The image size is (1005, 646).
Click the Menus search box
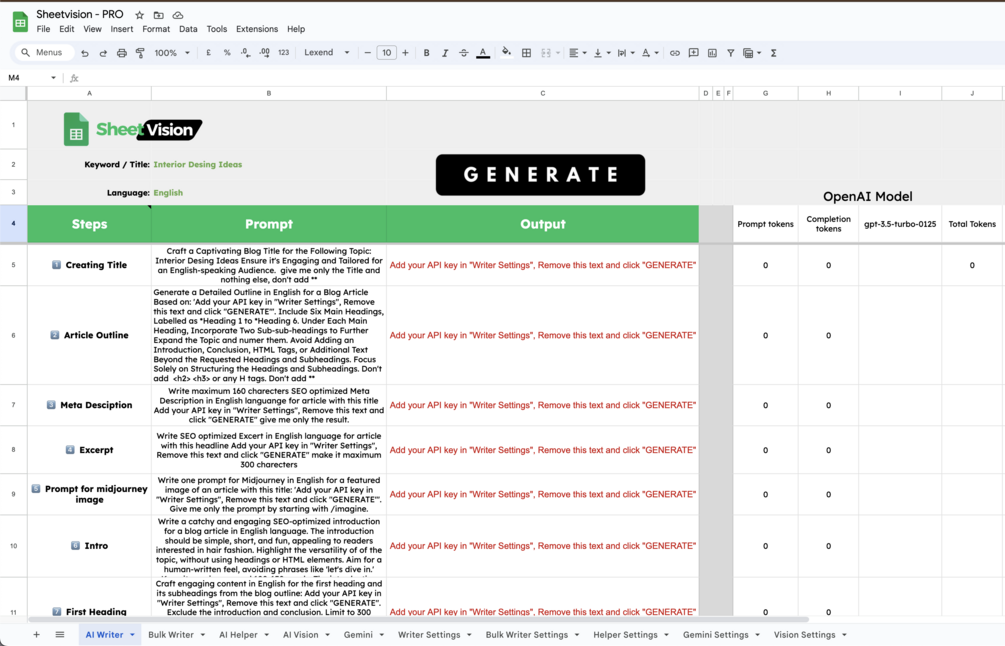click(x=43, y=53)
